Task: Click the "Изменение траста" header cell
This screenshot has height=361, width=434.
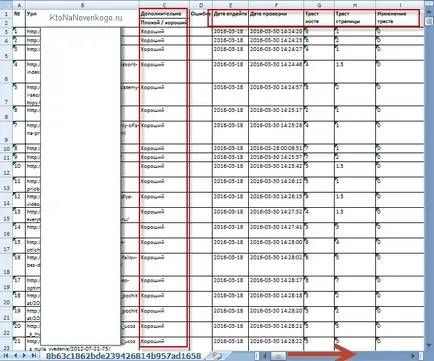Action: tap(400, 18)
